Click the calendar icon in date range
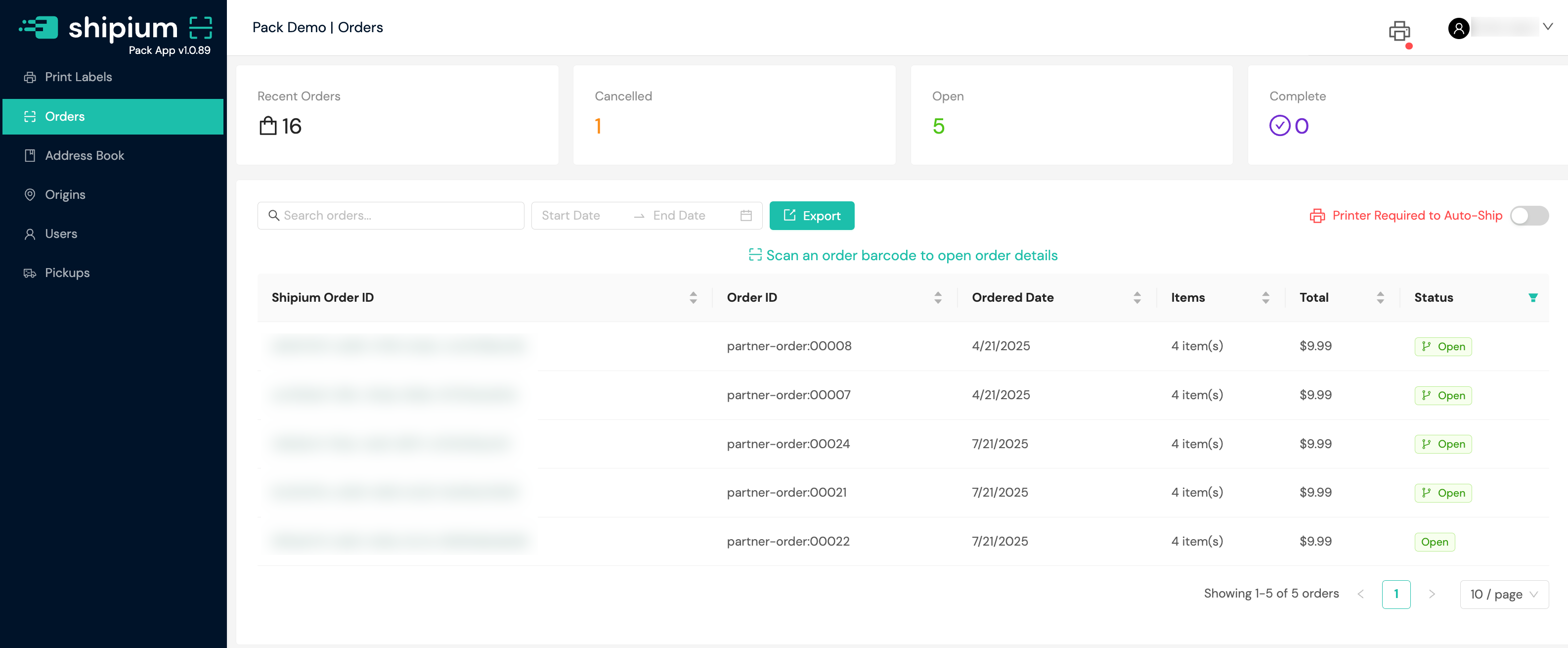This screenshot has height=648, width=1568. [745, 216]
